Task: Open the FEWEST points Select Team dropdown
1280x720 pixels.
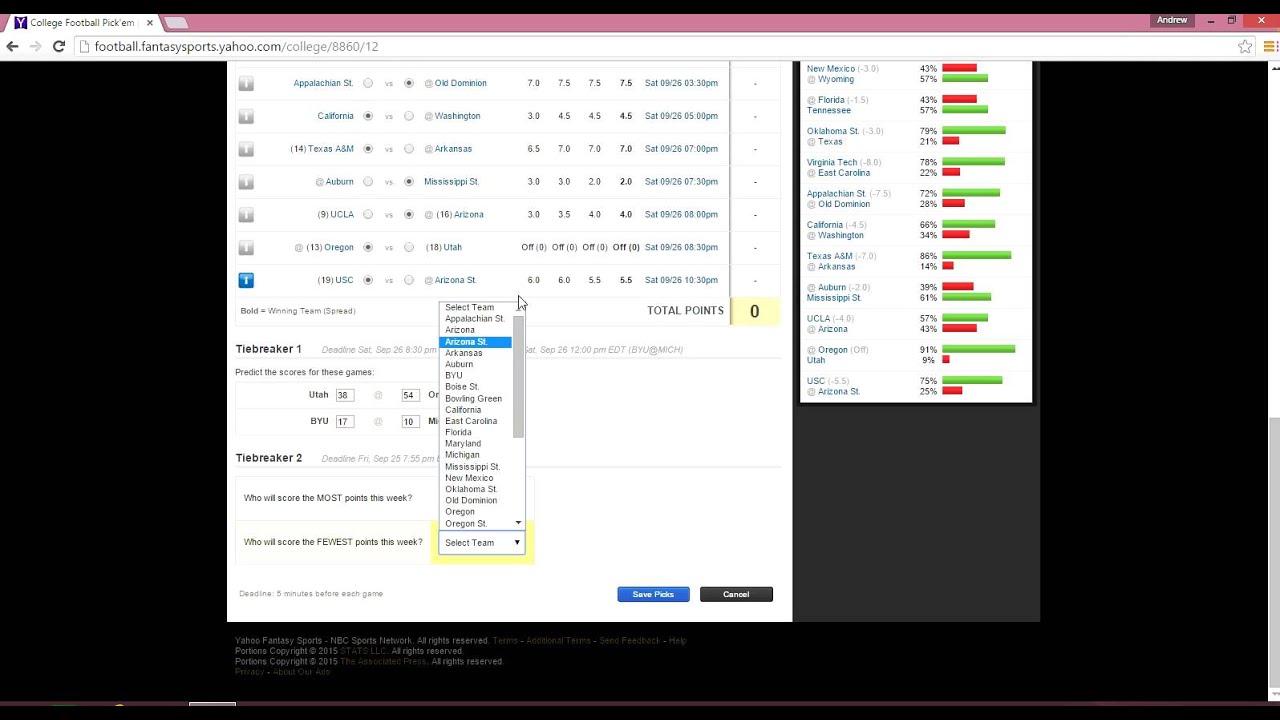Action: (482, 543)
